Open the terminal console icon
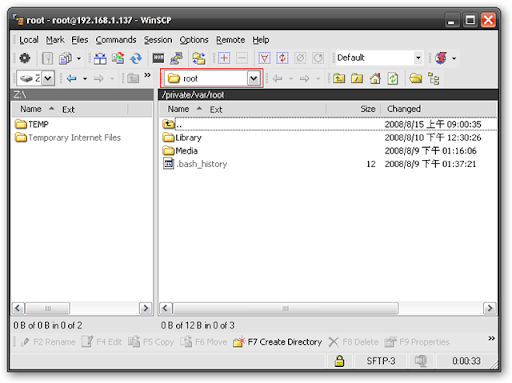512x383 pixels. point(158,58)
